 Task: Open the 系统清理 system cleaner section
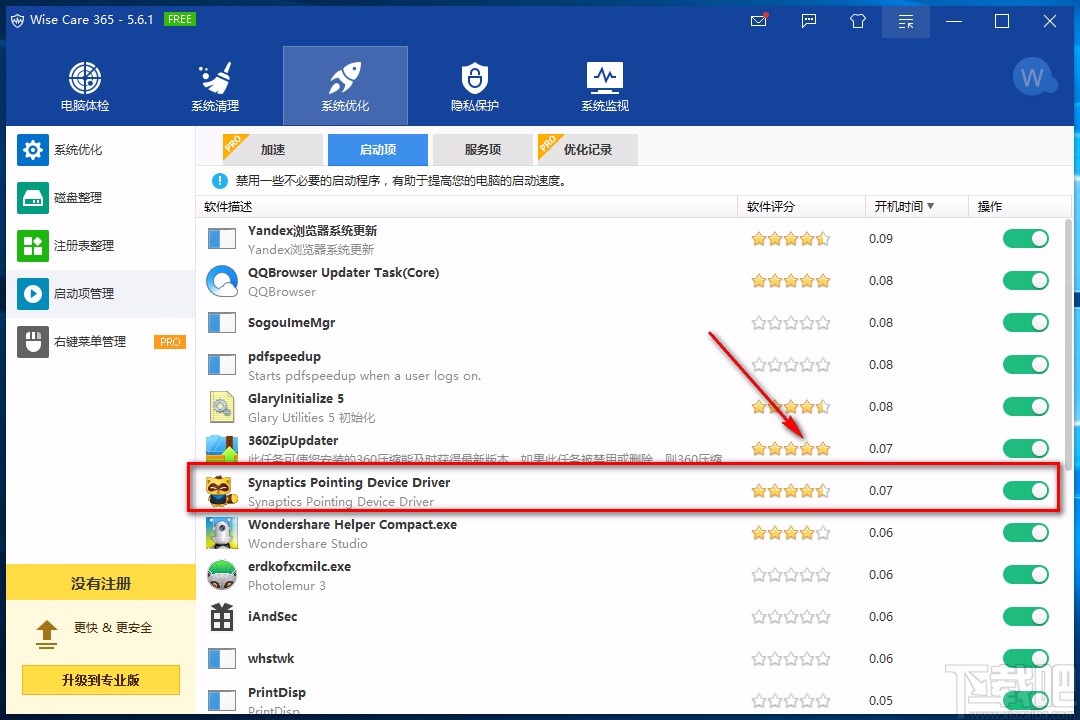pyautogui.click(x=215, y=86)
